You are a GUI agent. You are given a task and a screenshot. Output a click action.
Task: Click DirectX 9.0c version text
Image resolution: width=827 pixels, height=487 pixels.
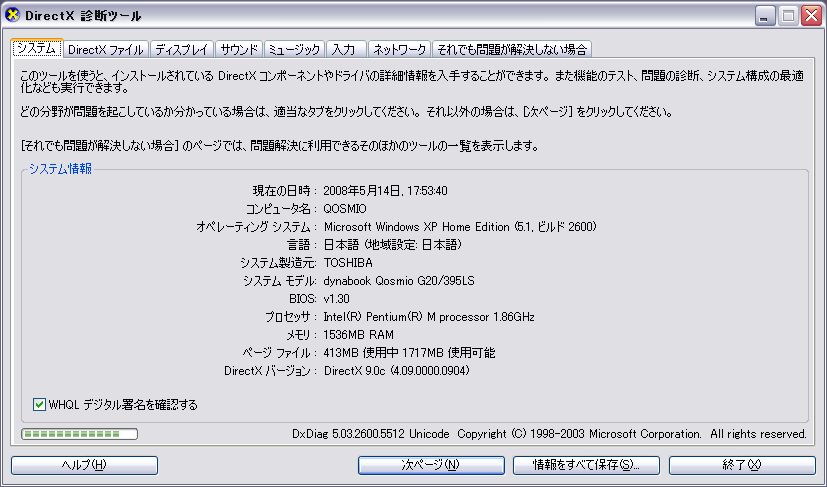tap(397, 371)
